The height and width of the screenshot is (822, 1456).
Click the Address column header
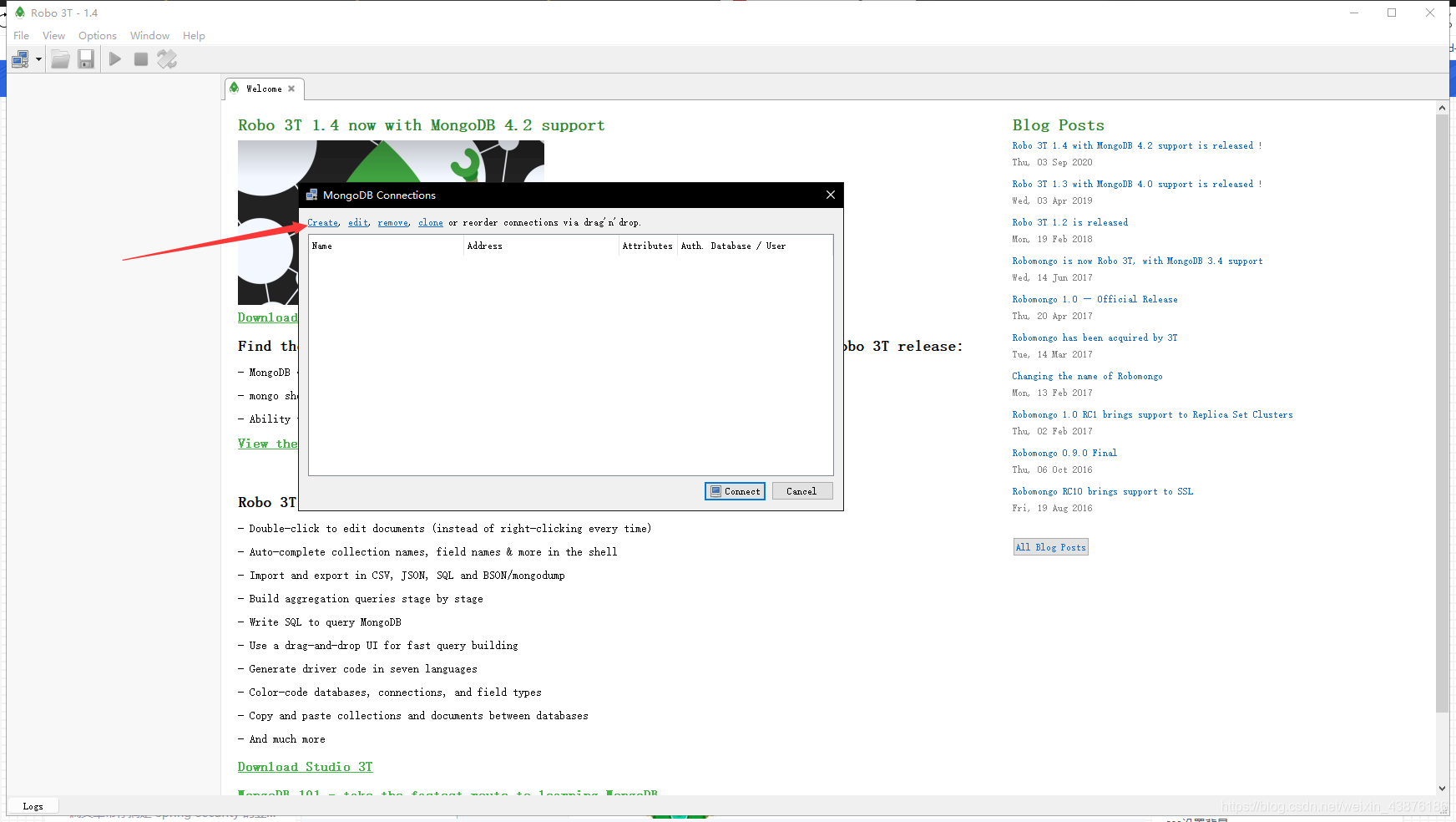coord(541,246)
